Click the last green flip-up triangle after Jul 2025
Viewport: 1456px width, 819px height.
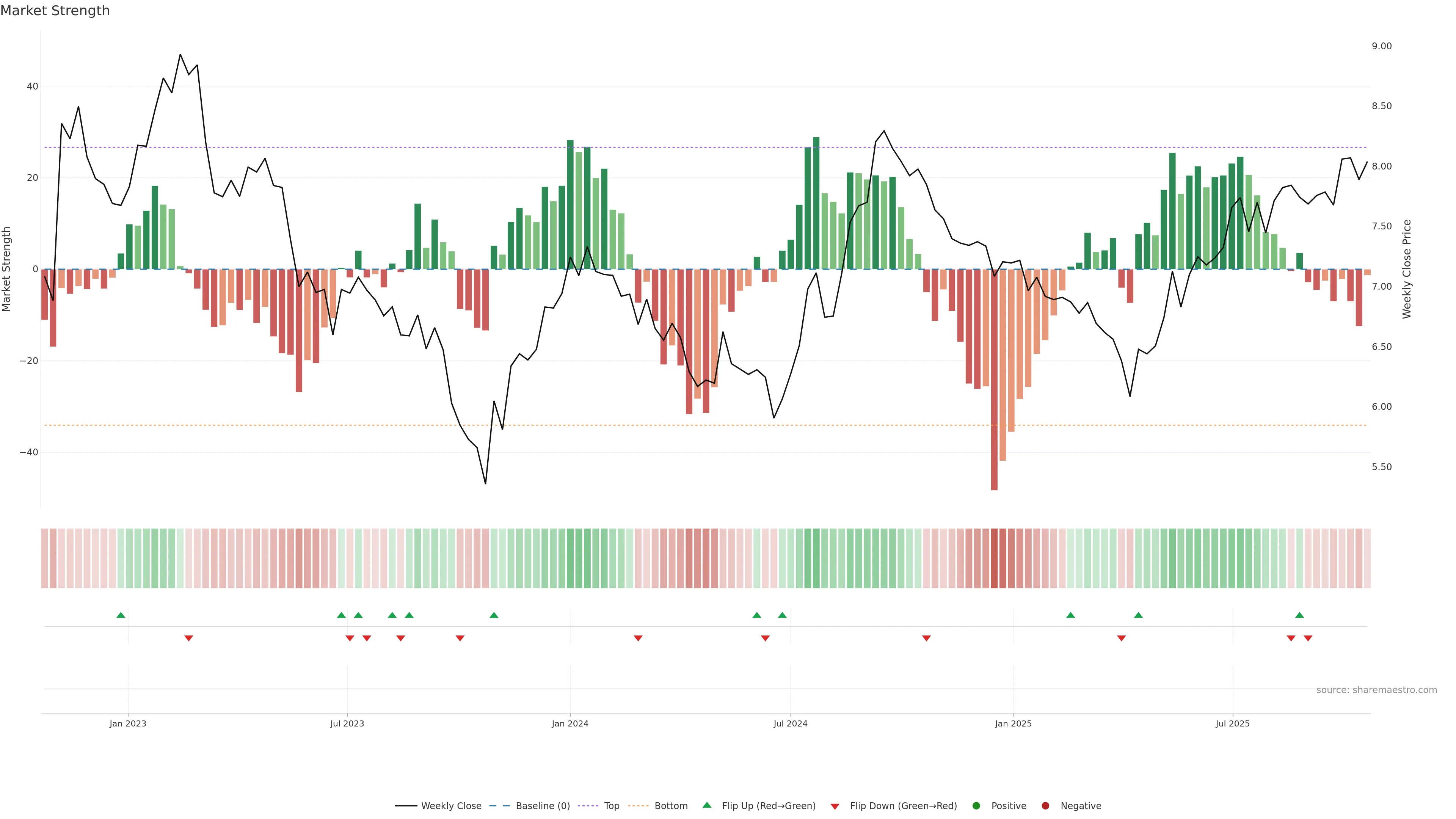1299,615
